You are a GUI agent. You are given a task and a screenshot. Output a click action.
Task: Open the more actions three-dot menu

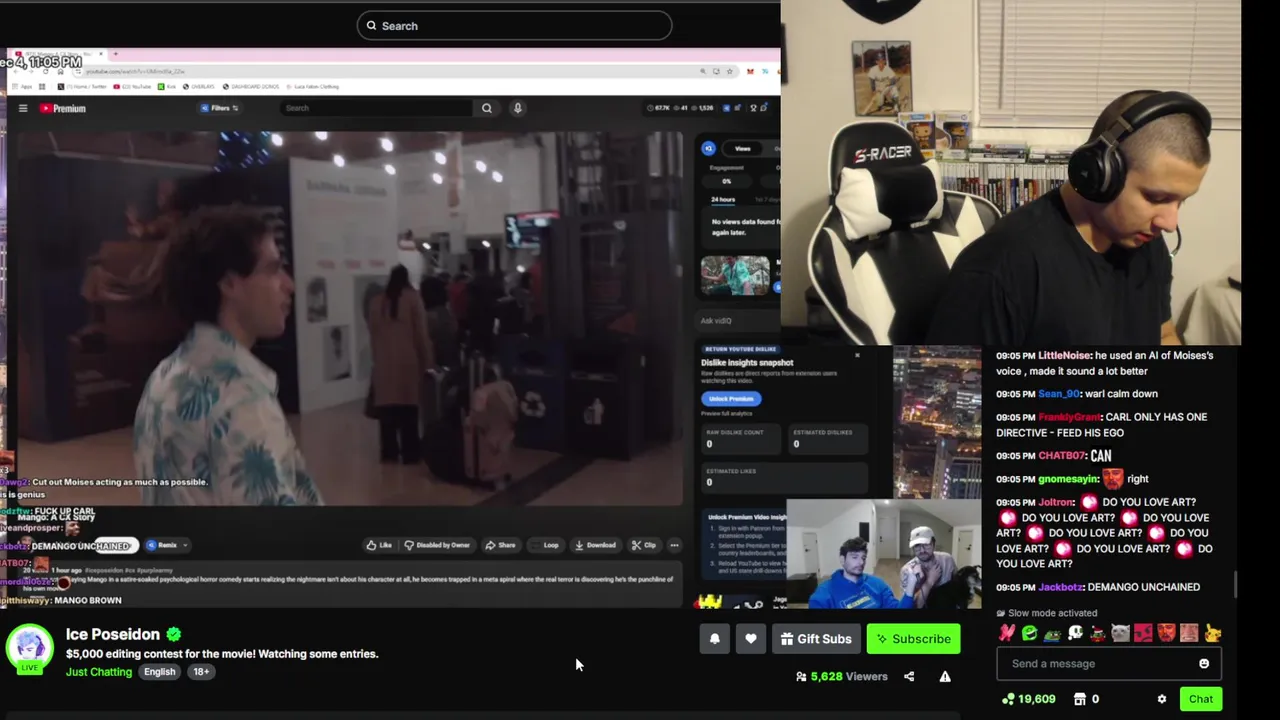675,545
